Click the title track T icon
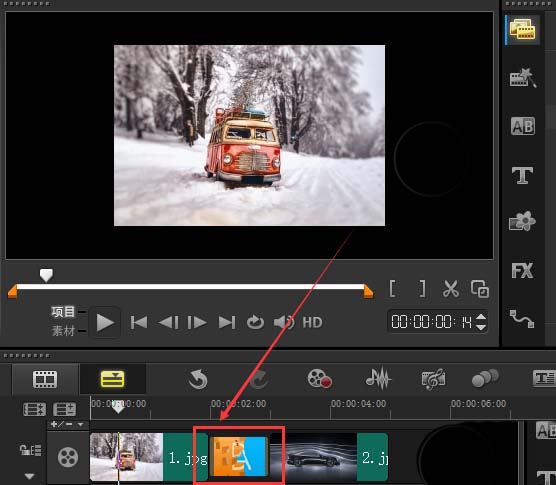This screenshot has width=556, height=485. click(x=545, y=477)
